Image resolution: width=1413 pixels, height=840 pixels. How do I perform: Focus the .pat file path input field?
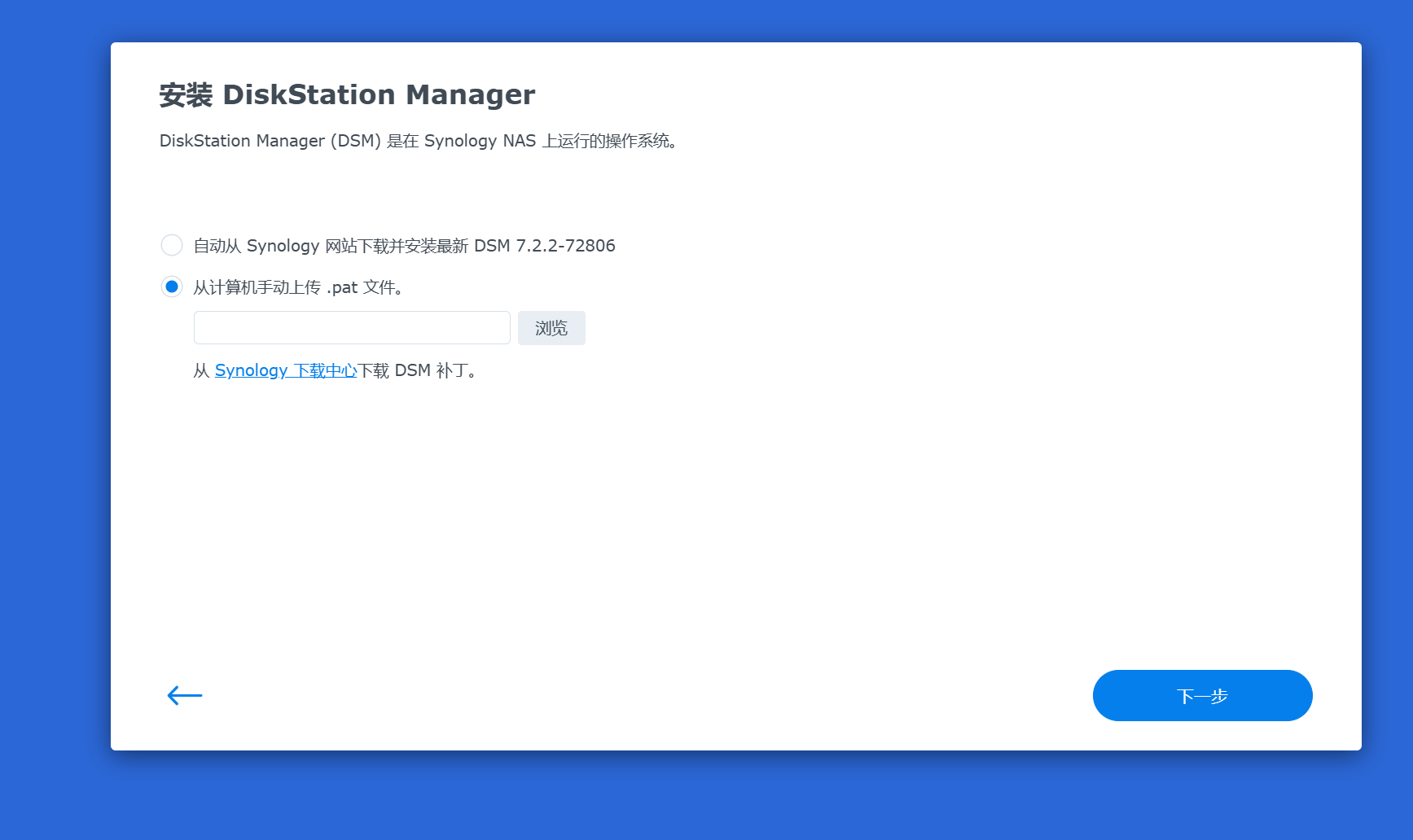pyautogui.click(x=352, y=328)
